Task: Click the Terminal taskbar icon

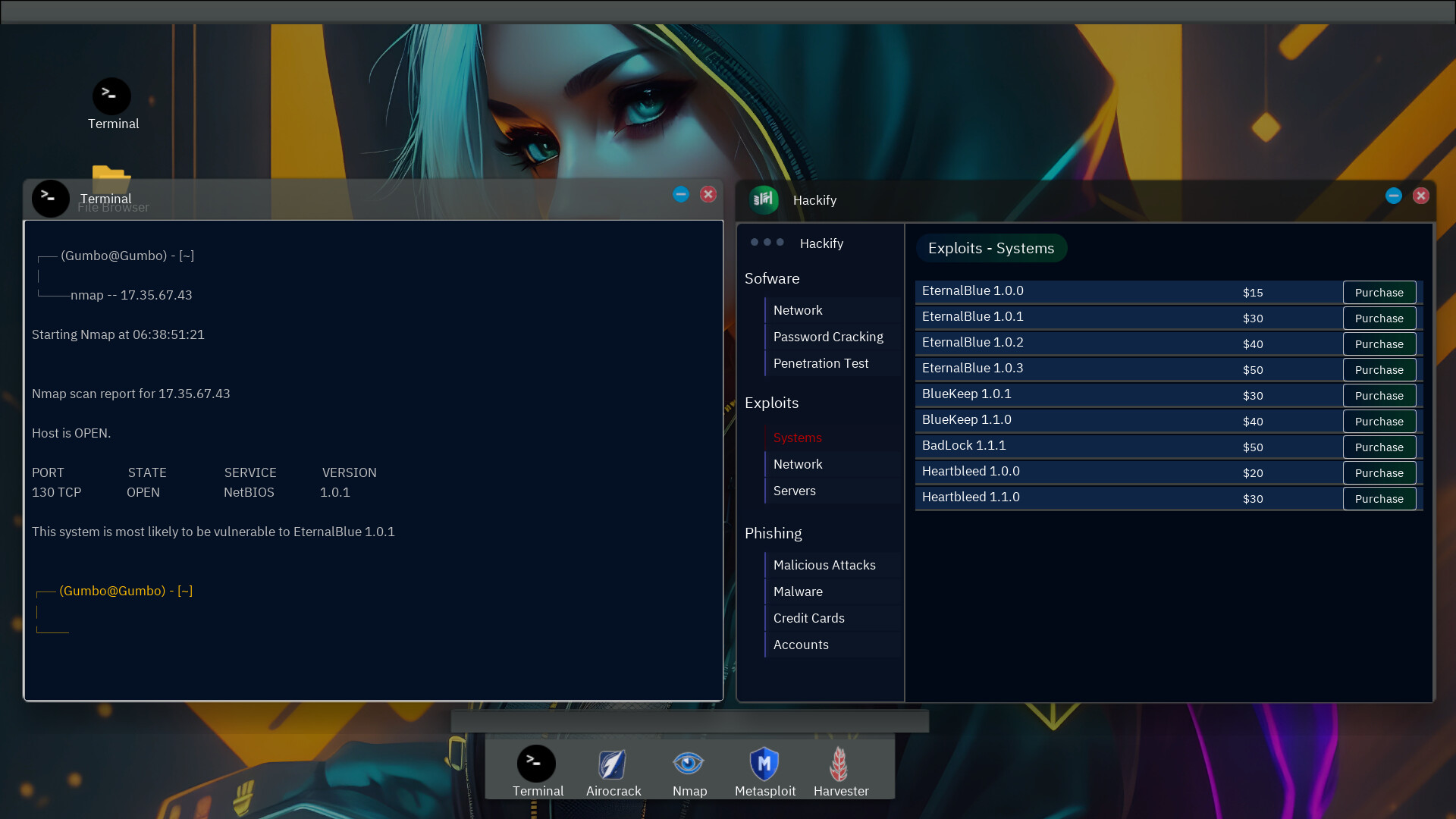Action: coord(537,763)
